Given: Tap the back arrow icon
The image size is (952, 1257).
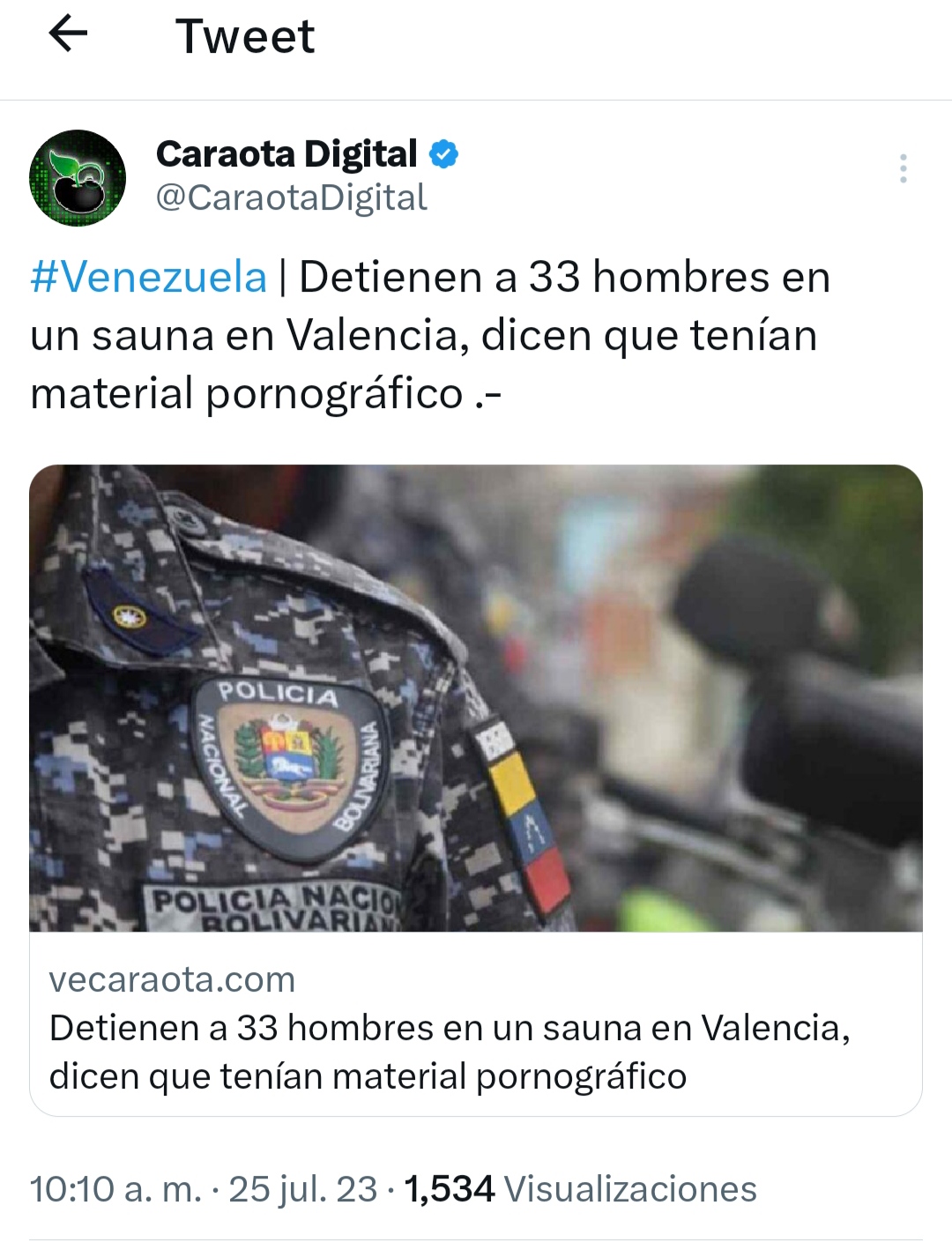Looking at the screenshot, I should 68,35.
